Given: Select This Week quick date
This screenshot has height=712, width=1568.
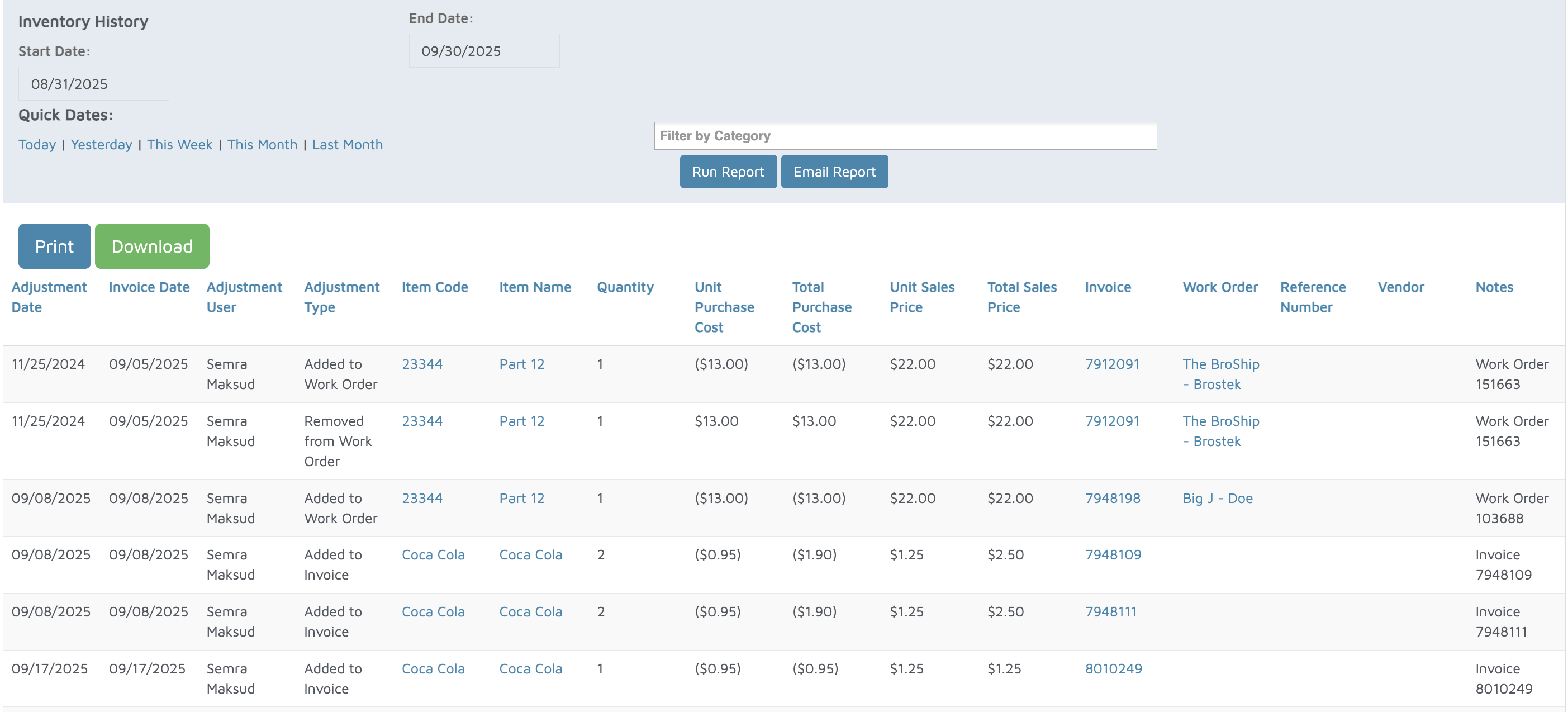Looking at the screenshot, I should (179, 144).
